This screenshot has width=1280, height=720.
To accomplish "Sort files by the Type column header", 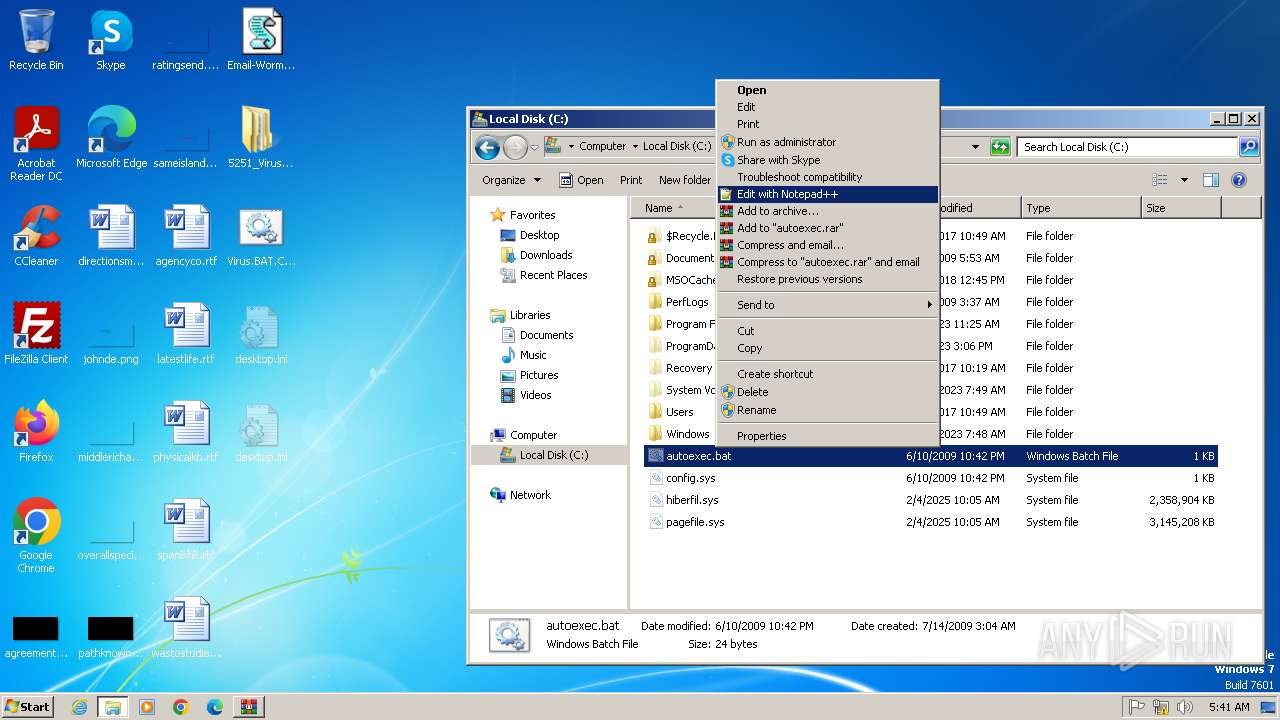I will 1081,208.
